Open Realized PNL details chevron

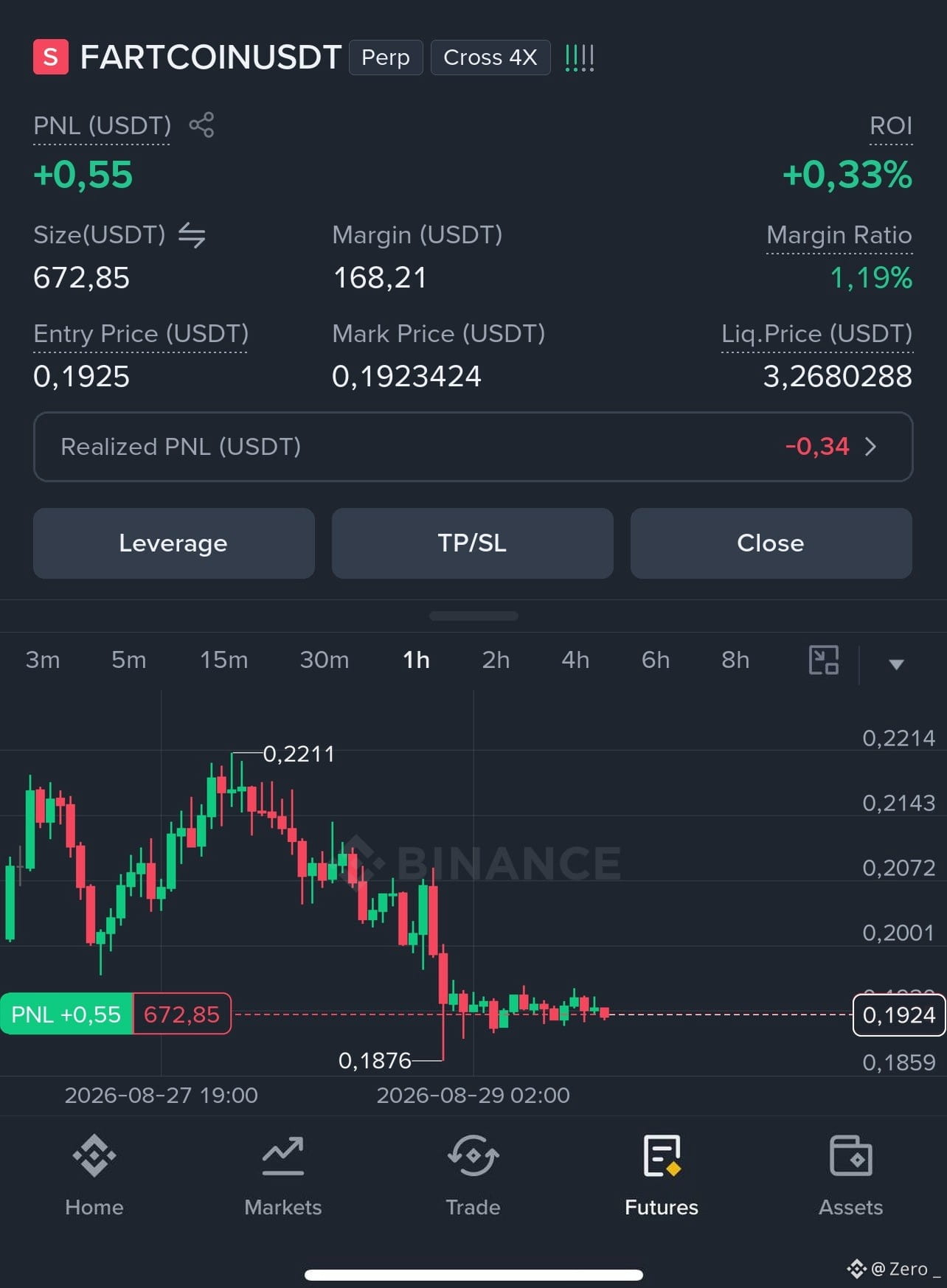click(x=870, y=447)
